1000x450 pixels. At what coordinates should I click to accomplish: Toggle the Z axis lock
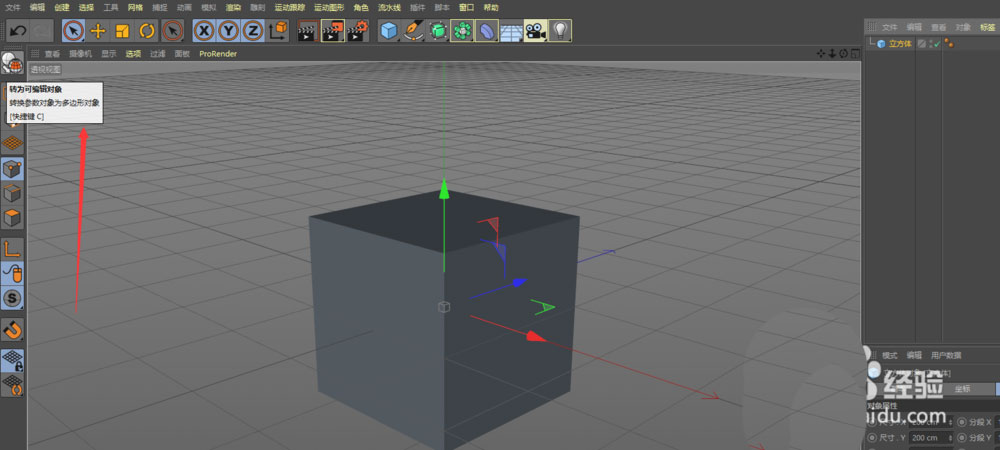click(x=253, y=31)
